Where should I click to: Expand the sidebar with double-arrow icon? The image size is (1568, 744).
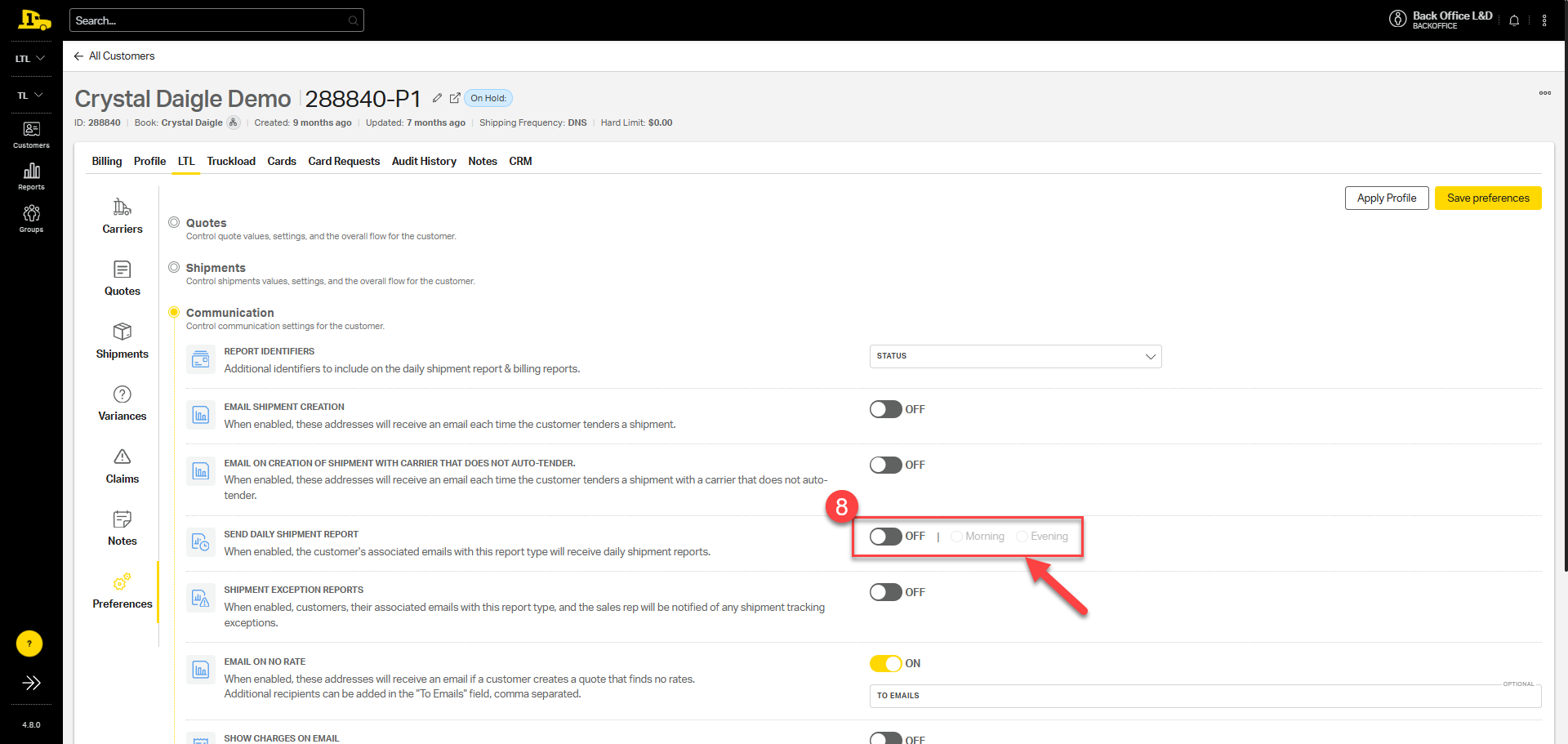point(31,683)
